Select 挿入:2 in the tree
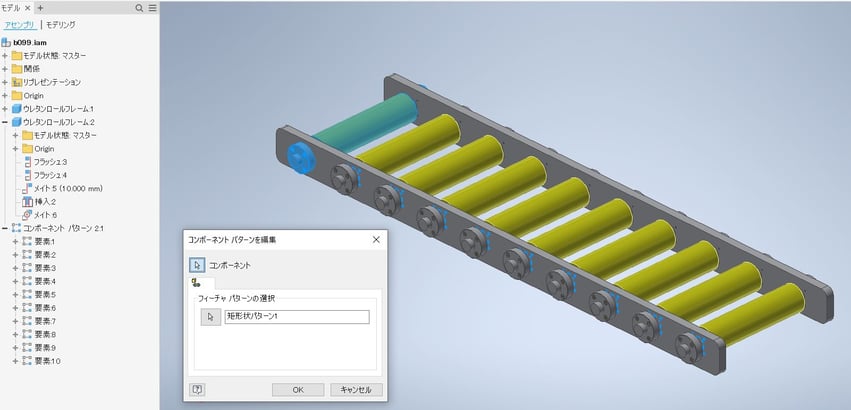The height and width of the screenshot is (410, 851). (x=46, y=201)
